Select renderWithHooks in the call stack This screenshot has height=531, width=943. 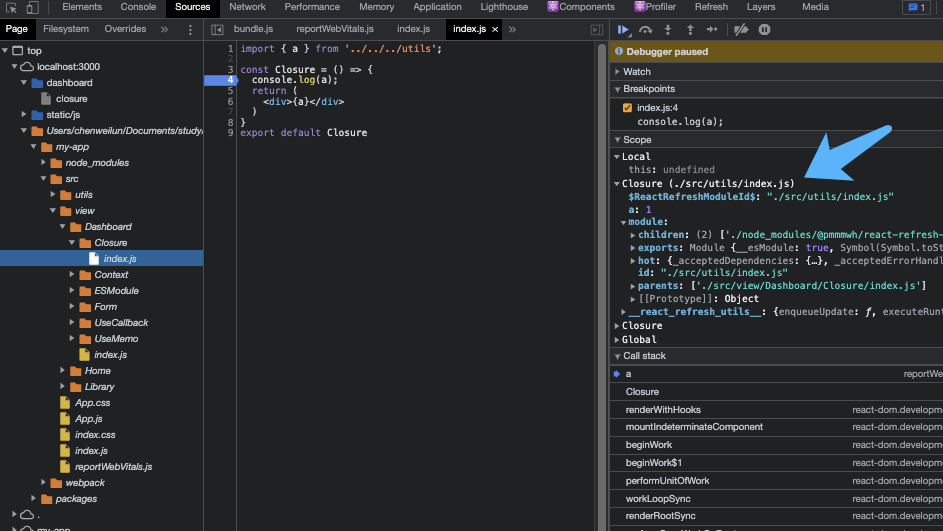663,410
